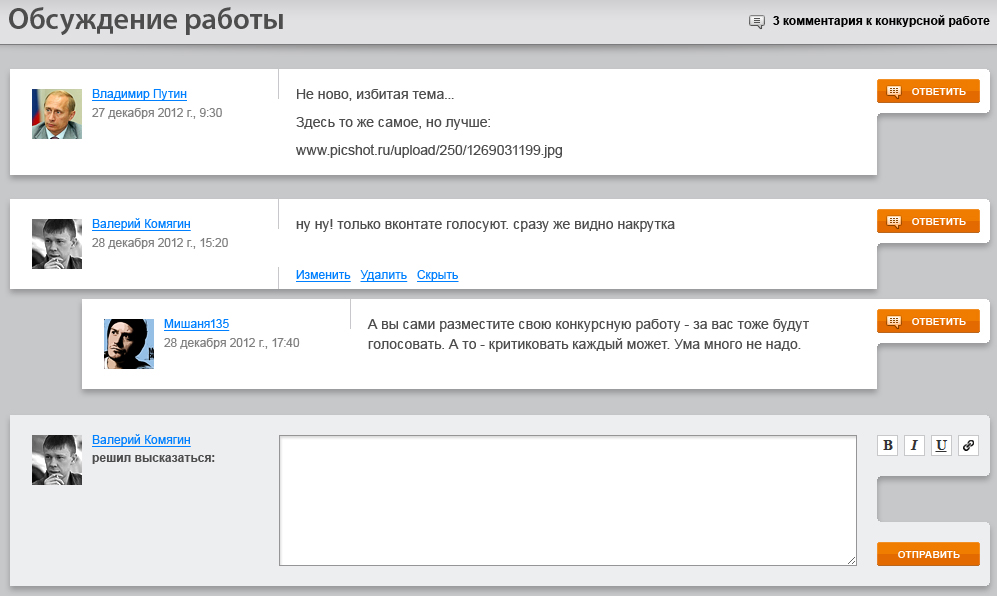Screen dimensions: 997x596
Task: Open Валерий Комягин profile link in second comment
Action: 141,223
